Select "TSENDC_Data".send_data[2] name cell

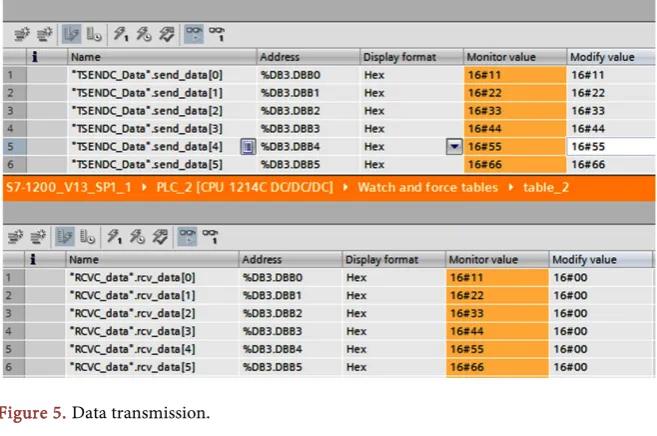tap(162, 111)
